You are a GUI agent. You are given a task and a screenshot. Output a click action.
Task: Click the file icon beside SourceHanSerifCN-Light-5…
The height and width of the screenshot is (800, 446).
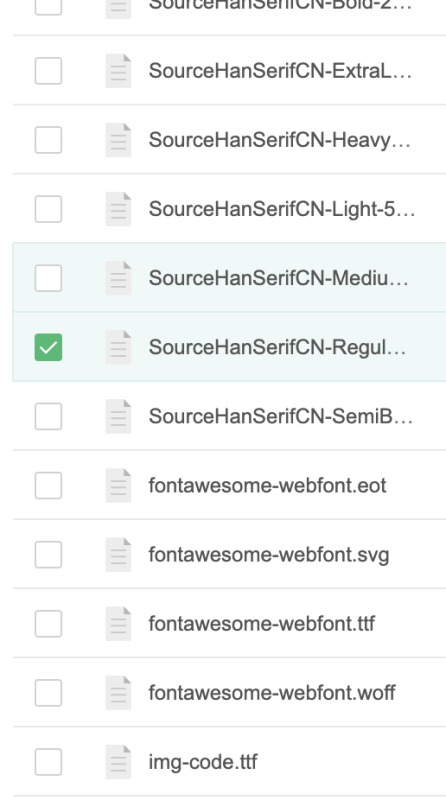pyautogui.click(x=118, y=209)
